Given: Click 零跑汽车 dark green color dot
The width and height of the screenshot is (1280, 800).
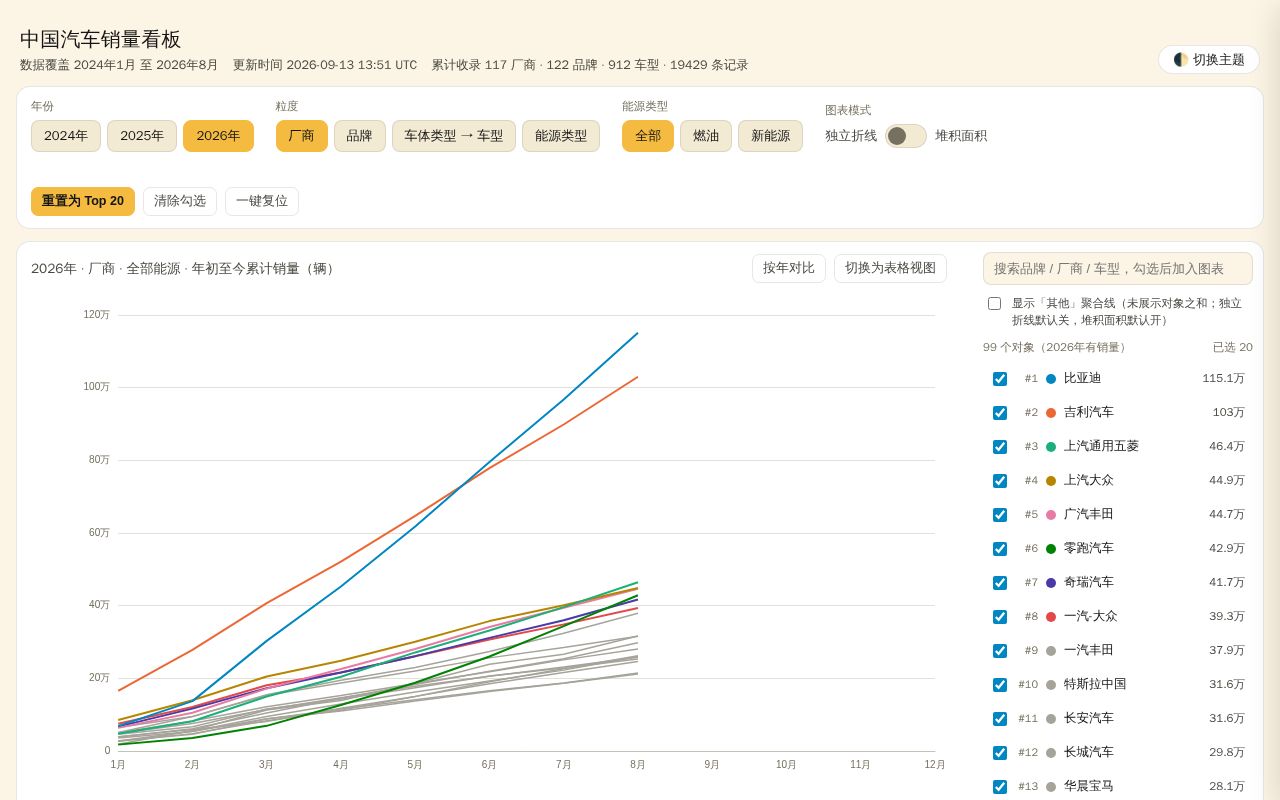Looking at the screenshot, I should click(x=1051, y=549).
